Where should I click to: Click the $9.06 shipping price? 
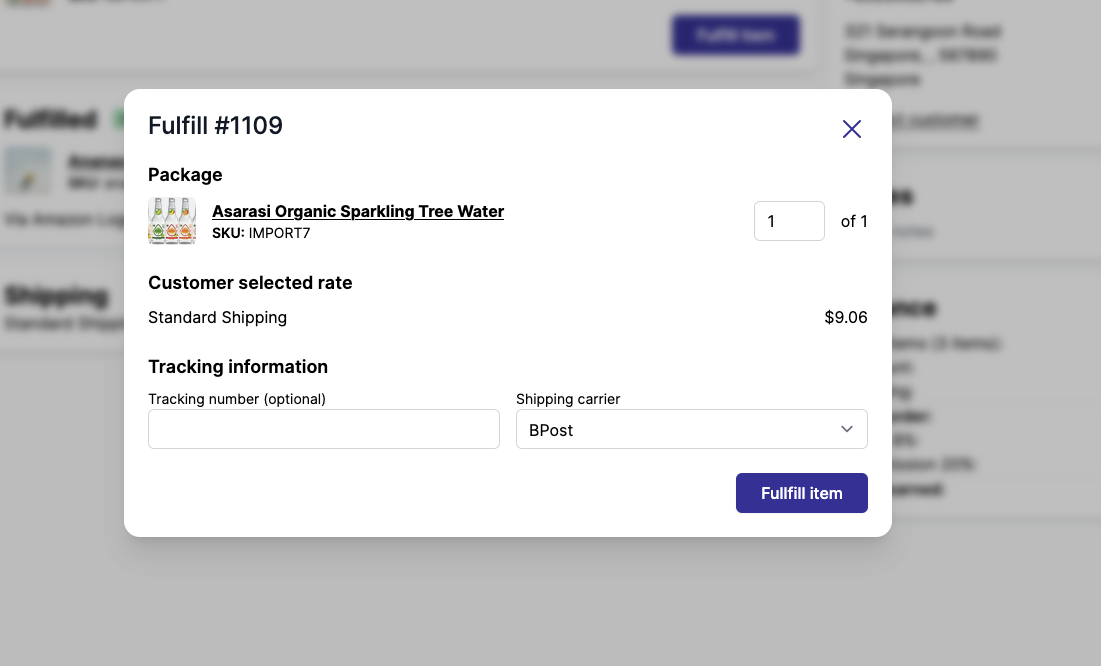pos(846,317)
